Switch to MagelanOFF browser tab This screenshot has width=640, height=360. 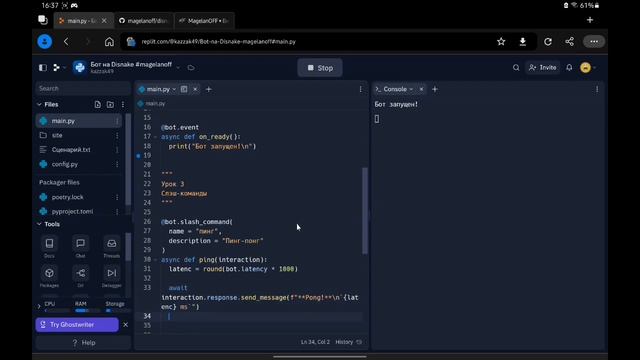[x=204, y=20]
